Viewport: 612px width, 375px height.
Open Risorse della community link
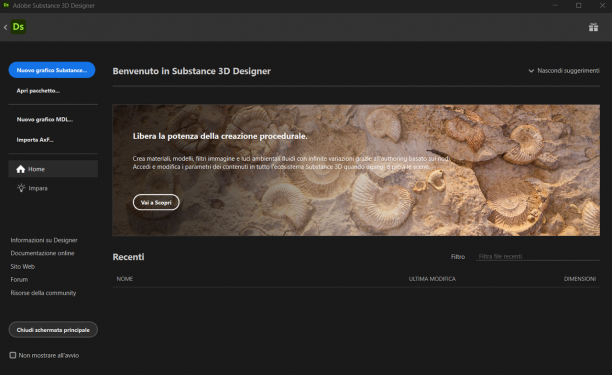click(x=43, y=293)
